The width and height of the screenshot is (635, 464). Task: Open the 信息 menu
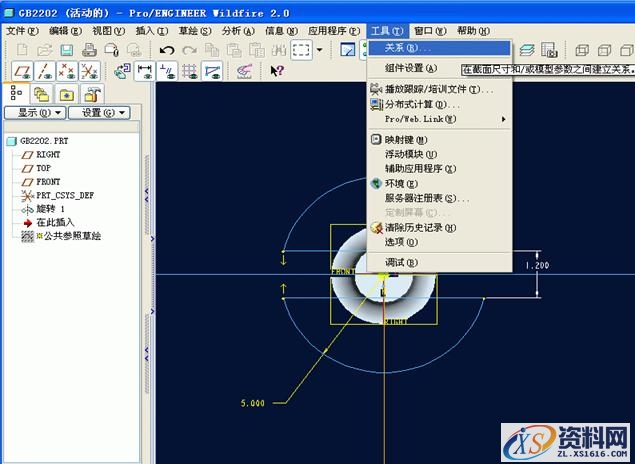(x=281, y=31)
